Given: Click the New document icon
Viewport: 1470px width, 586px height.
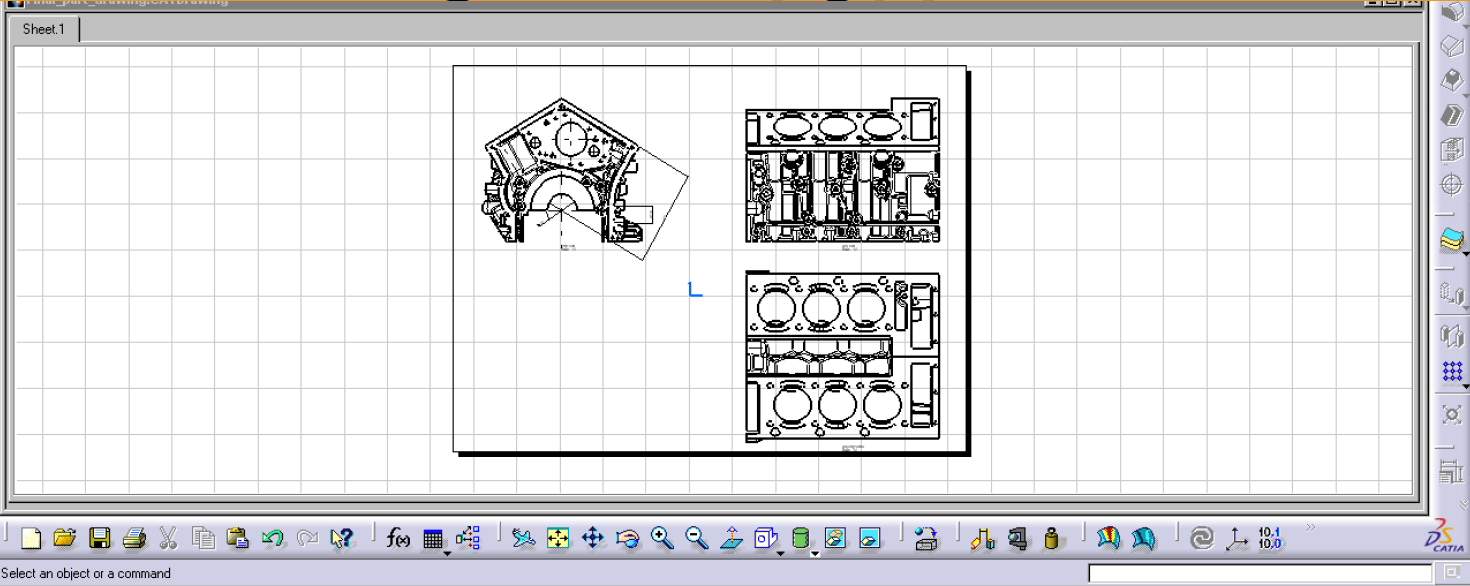Looking at the screenshot, I should 31,539.
